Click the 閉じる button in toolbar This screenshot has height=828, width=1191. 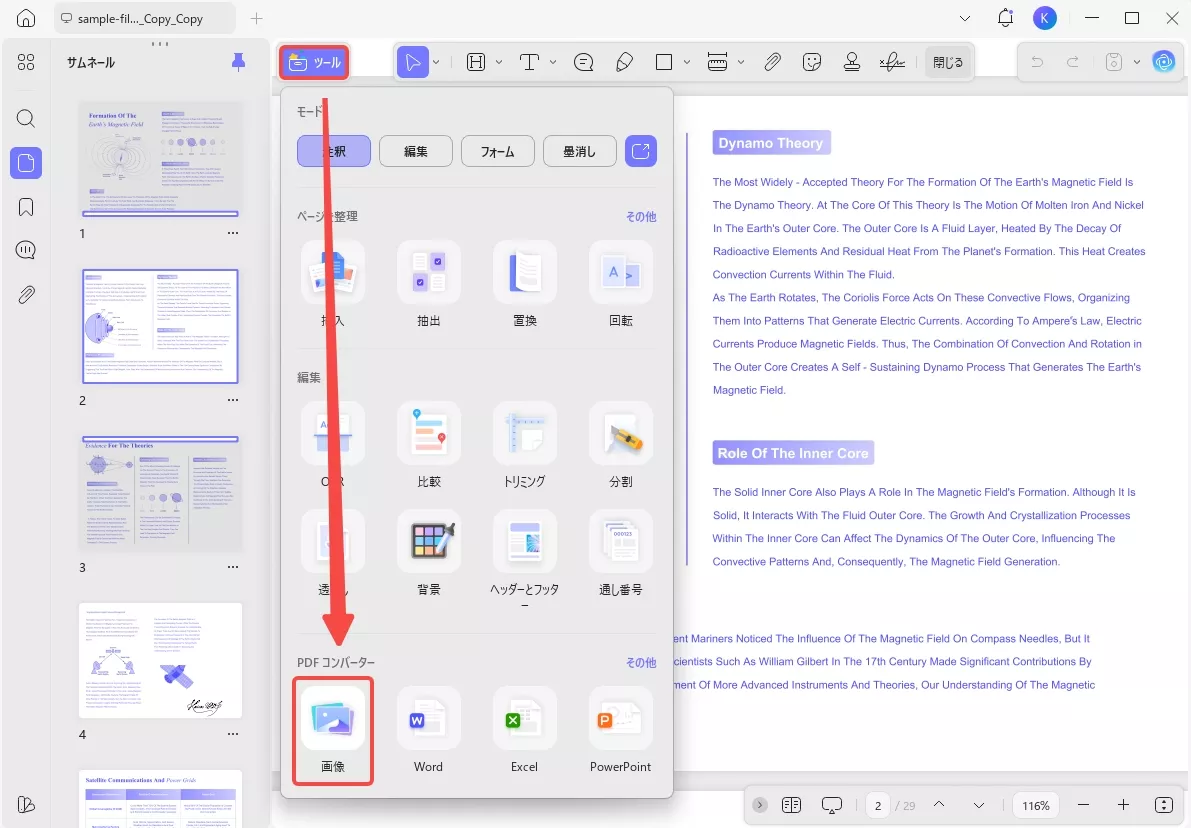point(948,62)
